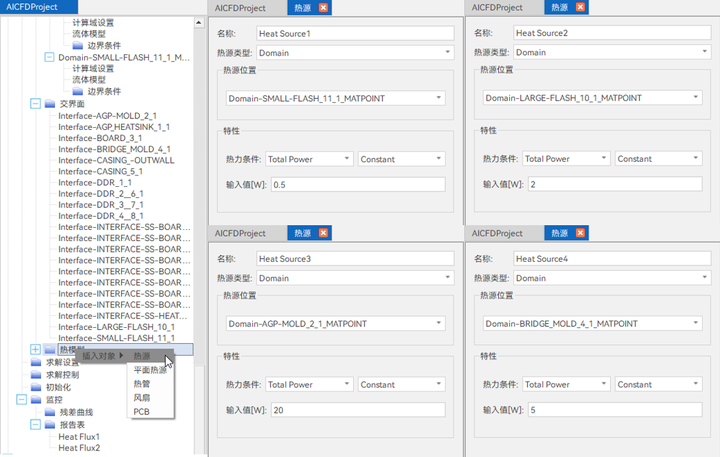Image resolution: width=720 pixels, height=457 pixels.
Task: Collapse the 交界面 tree node
Action: [x=35, y=103]
